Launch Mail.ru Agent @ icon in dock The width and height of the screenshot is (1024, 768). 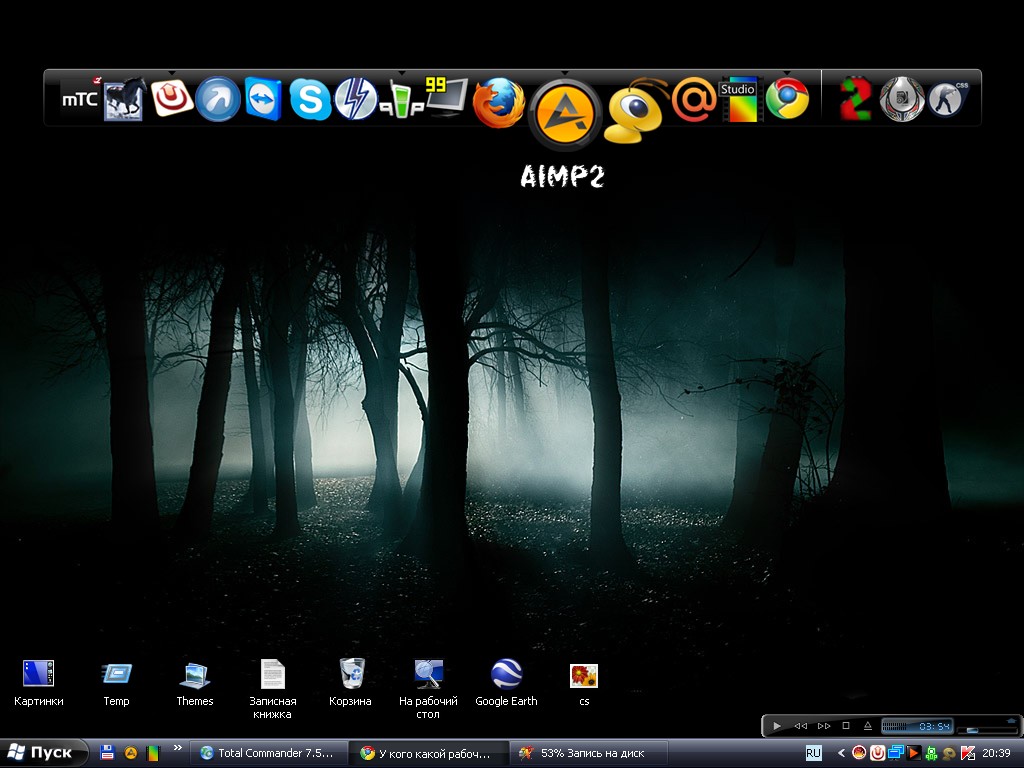(693, 99)
